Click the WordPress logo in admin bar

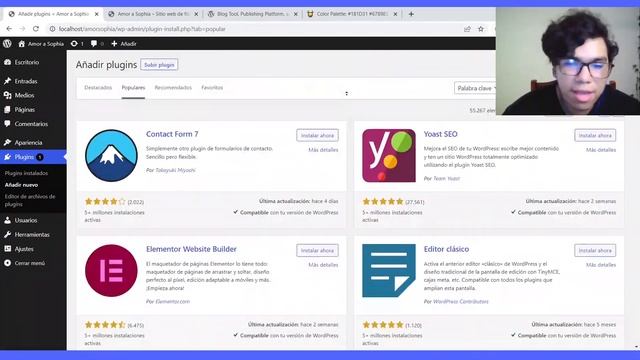(x=7, y=44)
